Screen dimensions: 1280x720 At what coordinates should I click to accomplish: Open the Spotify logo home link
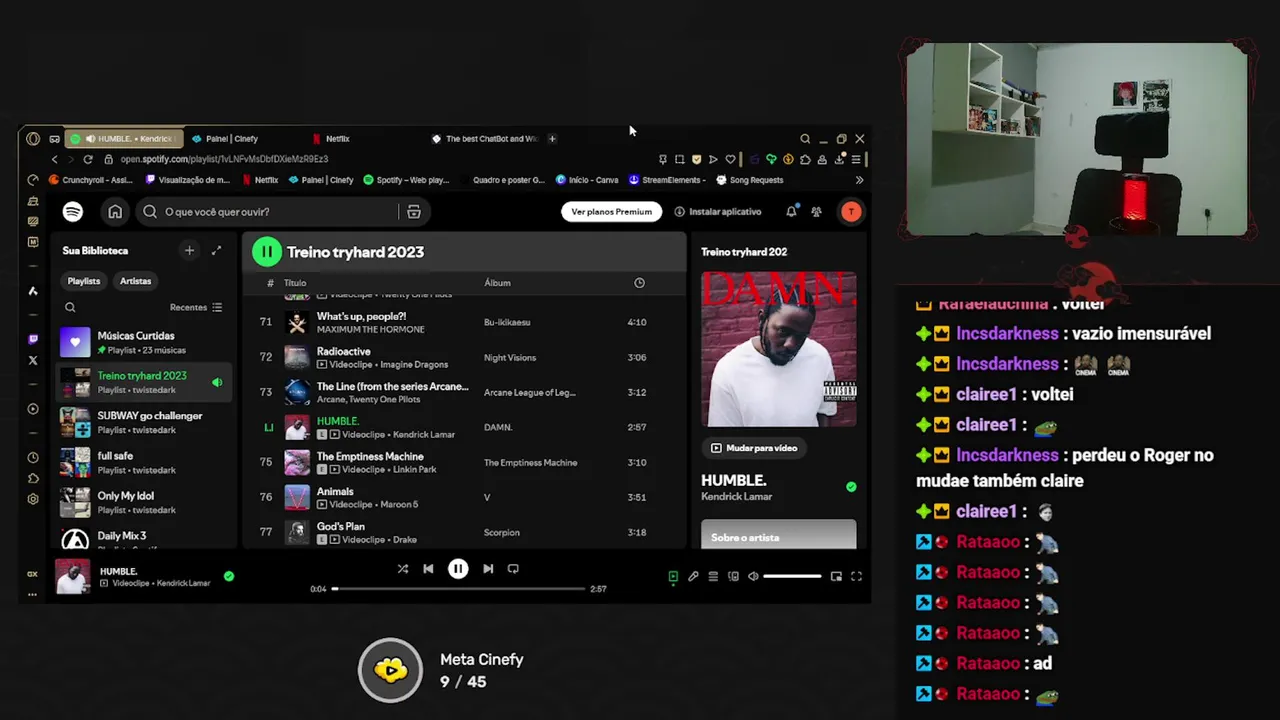point(72,212)
